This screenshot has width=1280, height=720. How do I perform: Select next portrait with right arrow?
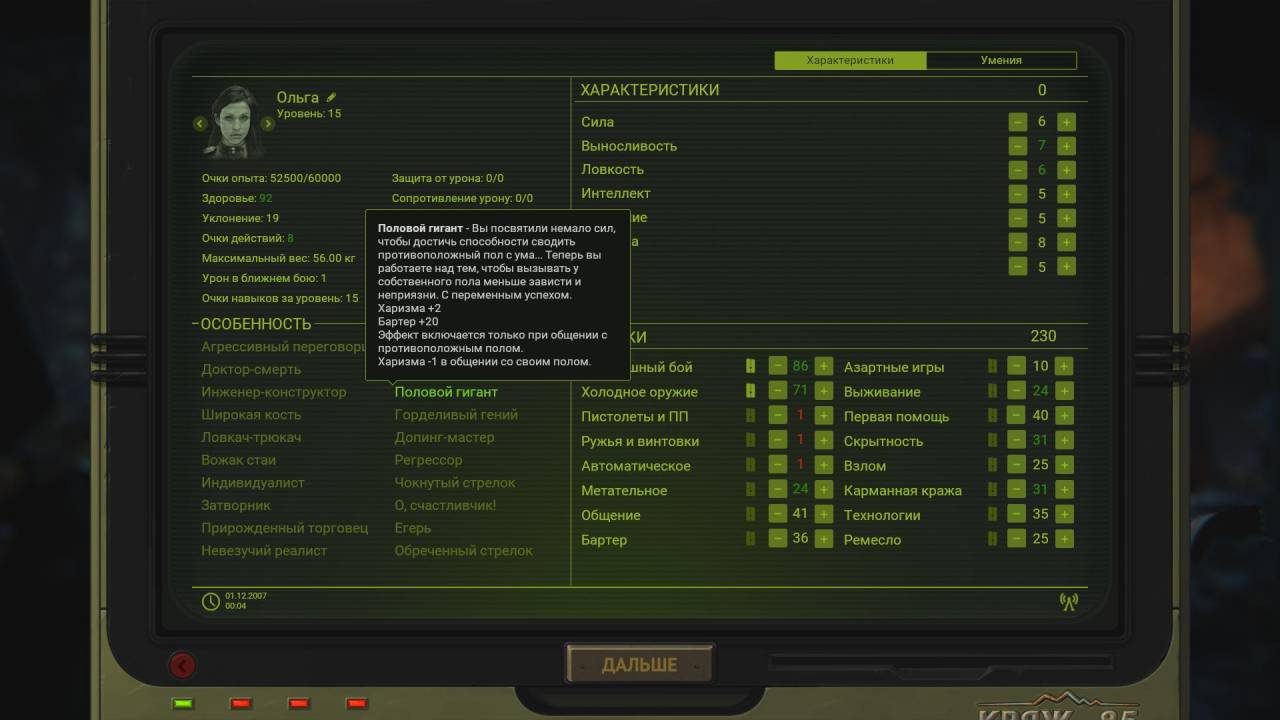tap(268, 124)
